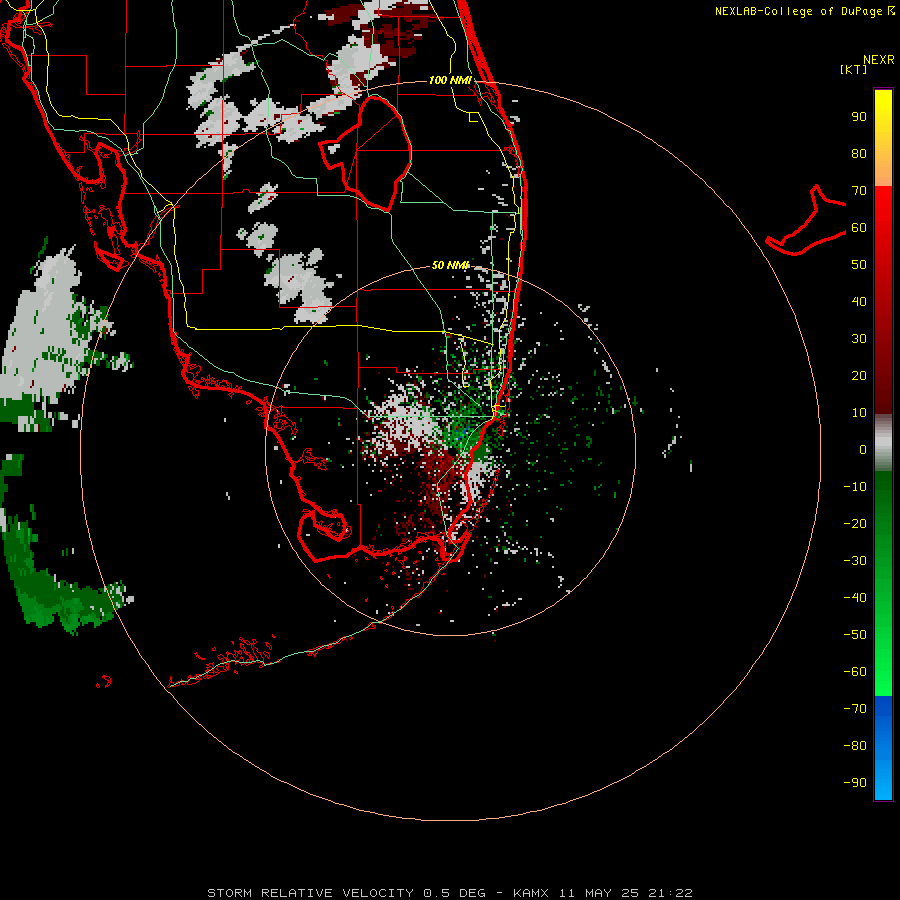Click the -20 value on velocity scale

coord(855,523)
